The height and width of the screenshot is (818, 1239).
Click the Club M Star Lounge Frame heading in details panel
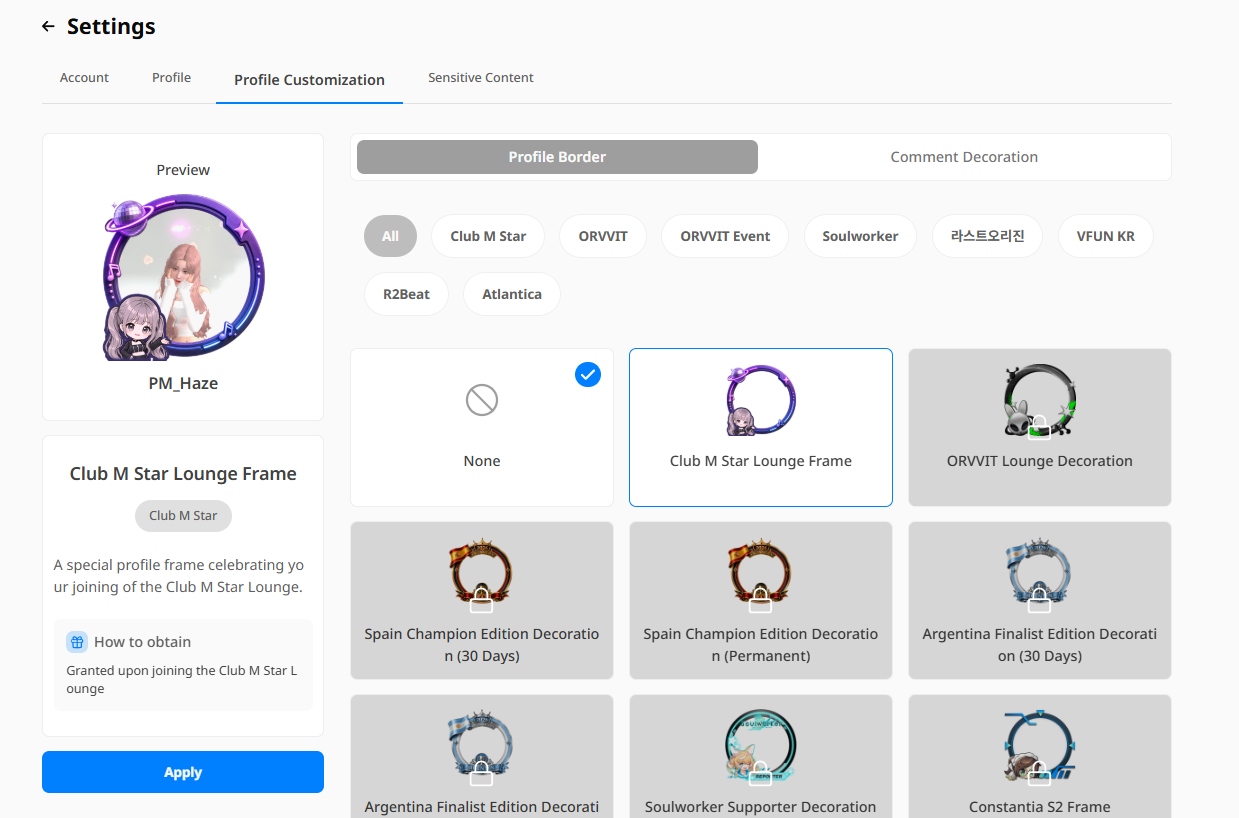coord(183,474)
